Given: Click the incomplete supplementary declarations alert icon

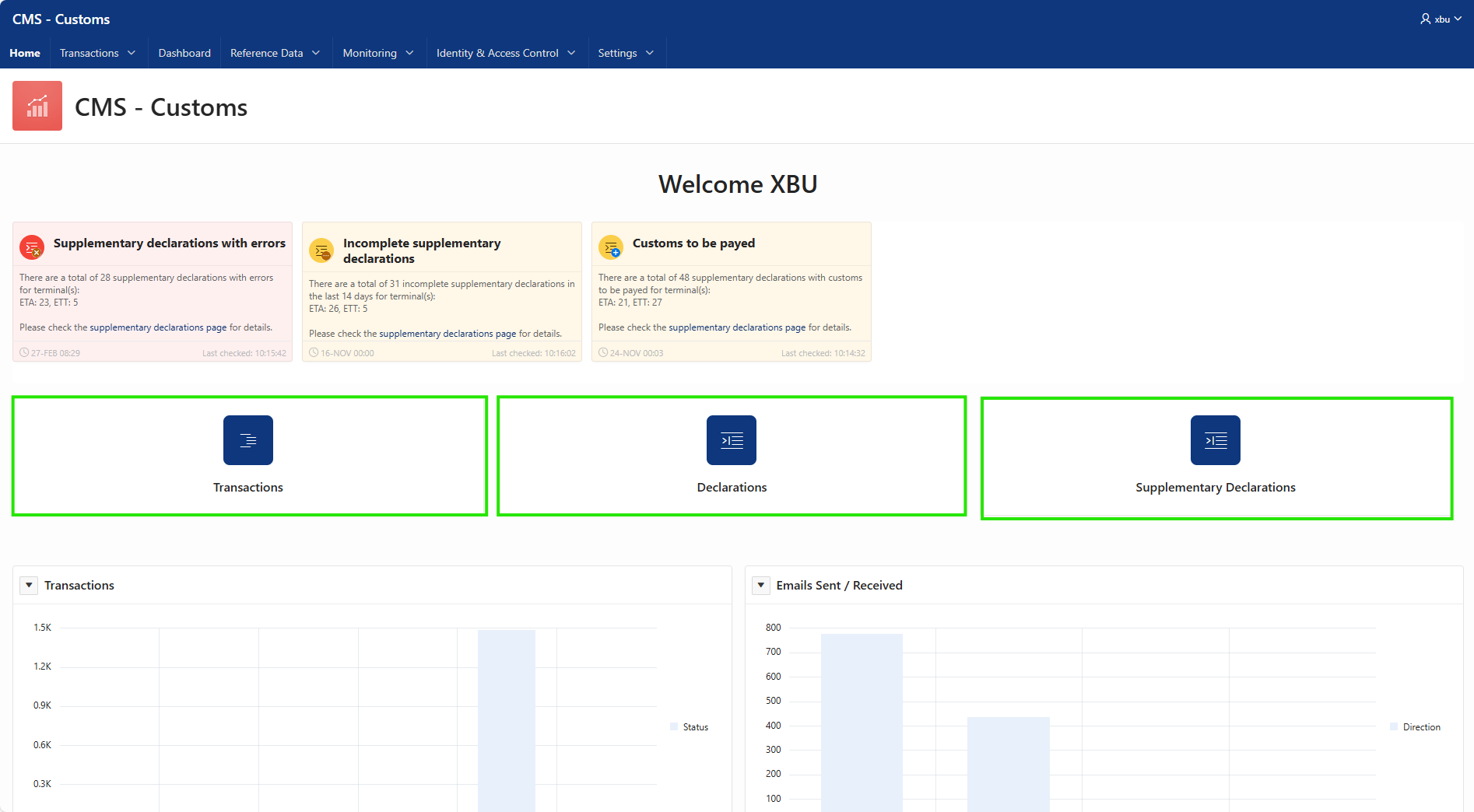Looking at the screenshot, I should (x=321, y=250).
